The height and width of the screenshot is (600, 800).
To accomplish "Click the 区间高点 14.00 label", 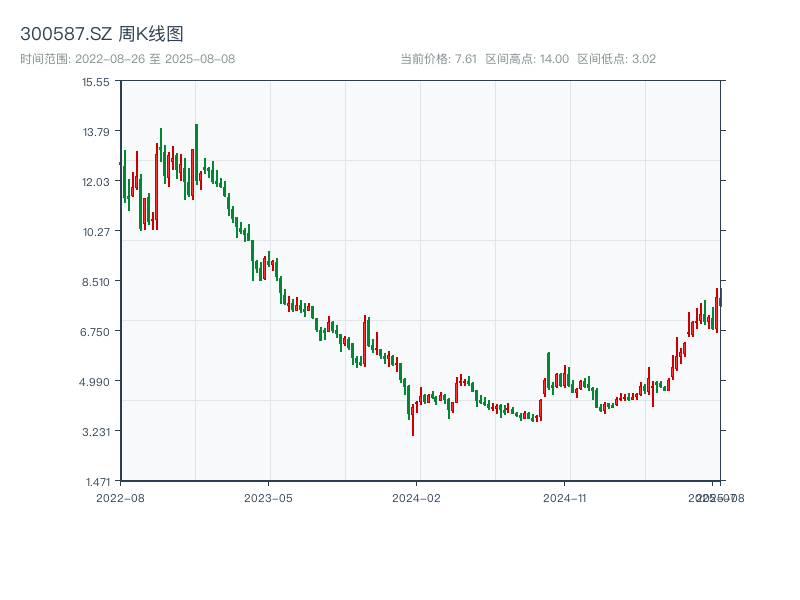I will pyautogui.click(x=527, y=59).
